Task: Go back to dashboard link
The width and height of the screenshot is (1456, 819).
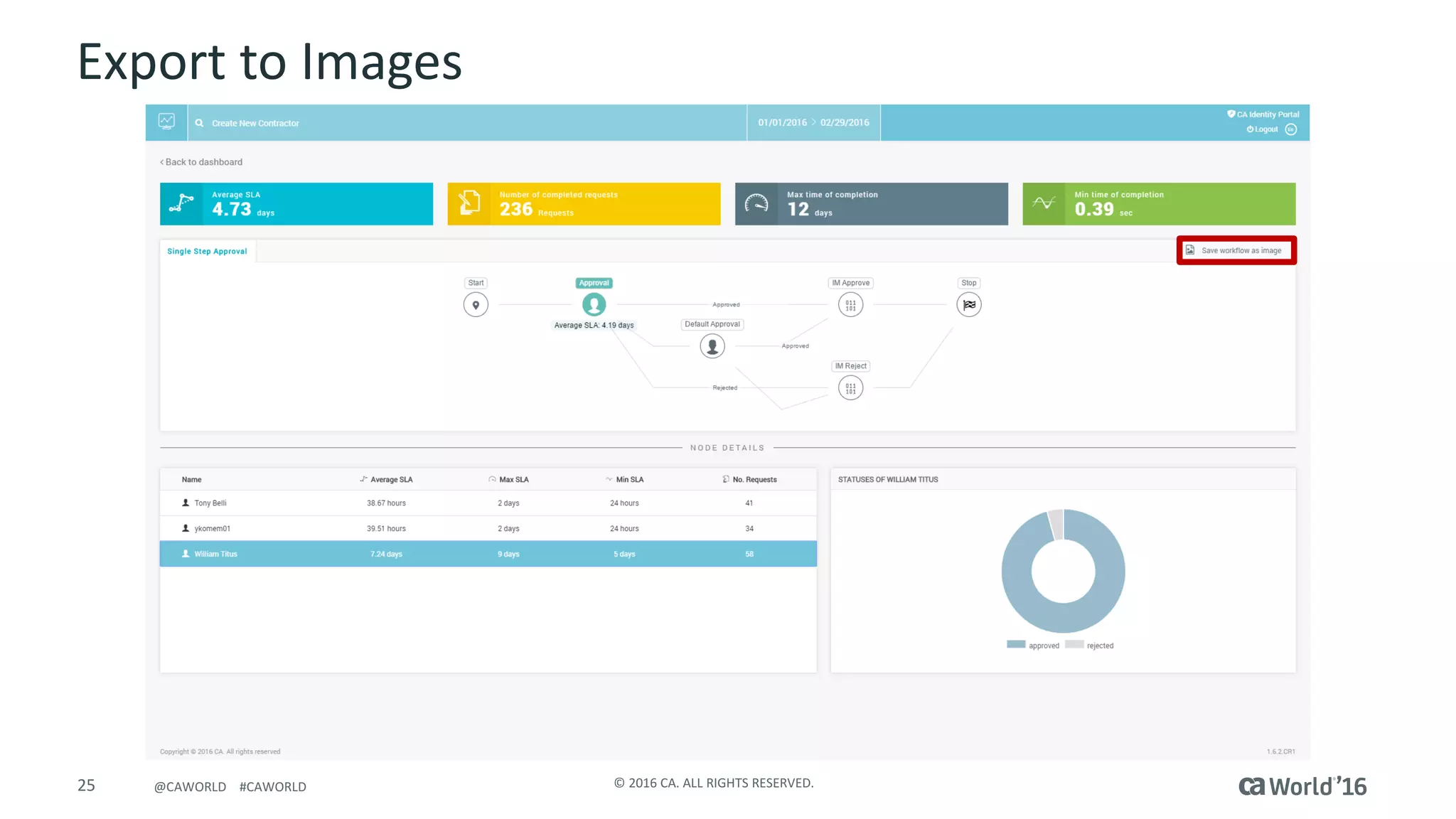Action: (x=201, y=162)
